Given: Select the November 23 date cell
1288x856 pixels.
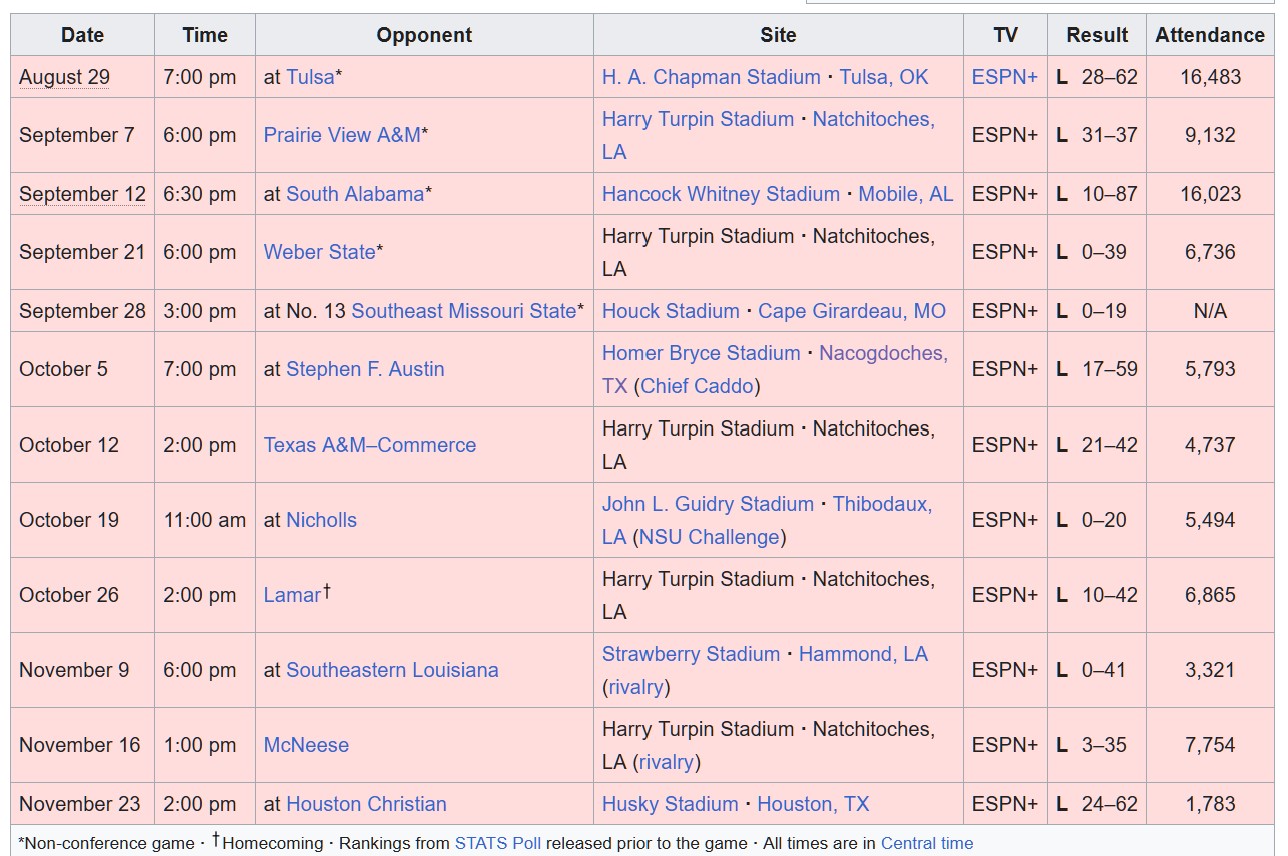Looking at the screenshot, I should pyautogui.click(x=80, y=804).
